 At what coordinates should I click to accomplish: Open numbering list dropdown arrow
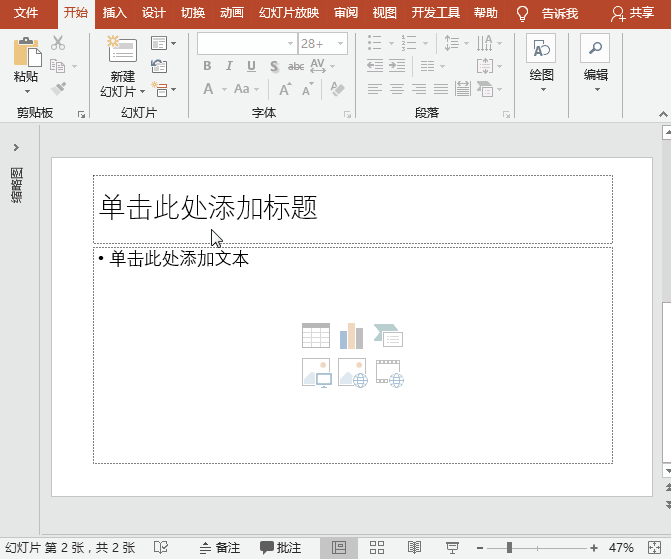coord(425,43)
